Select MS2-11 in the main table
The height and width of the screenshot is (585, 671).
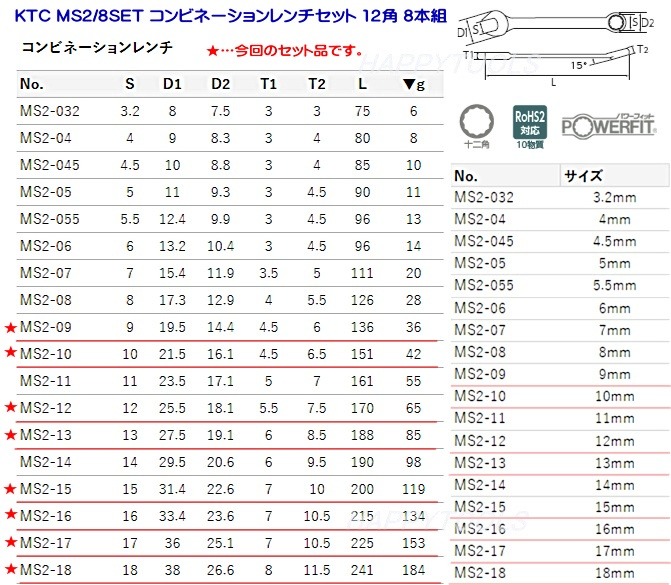[46, 381]
